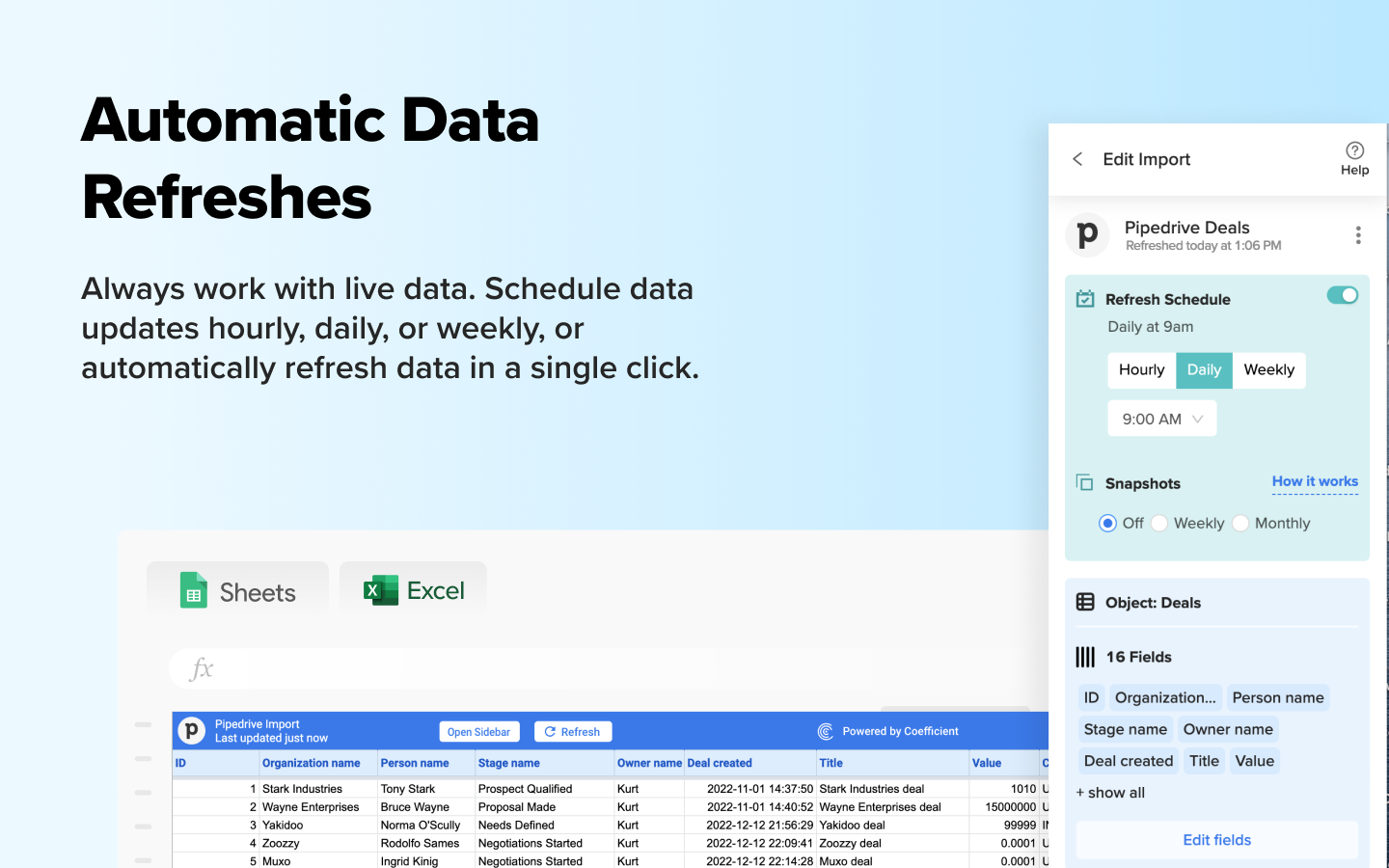
Task: Expand all fields with show all
Action: (1110, 792)
